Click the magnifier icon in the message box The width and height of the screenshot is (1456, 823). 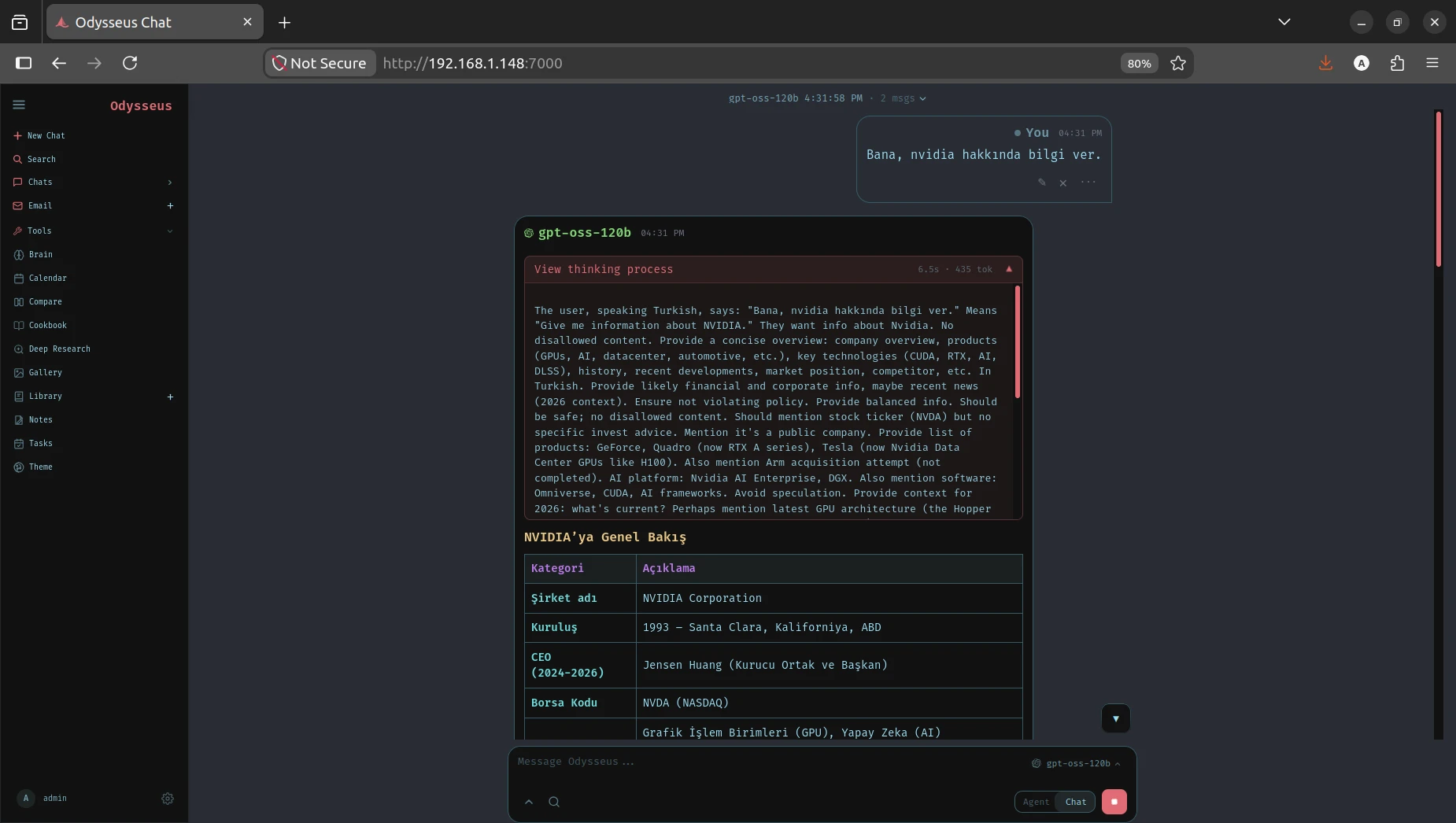tap(554, 802)
